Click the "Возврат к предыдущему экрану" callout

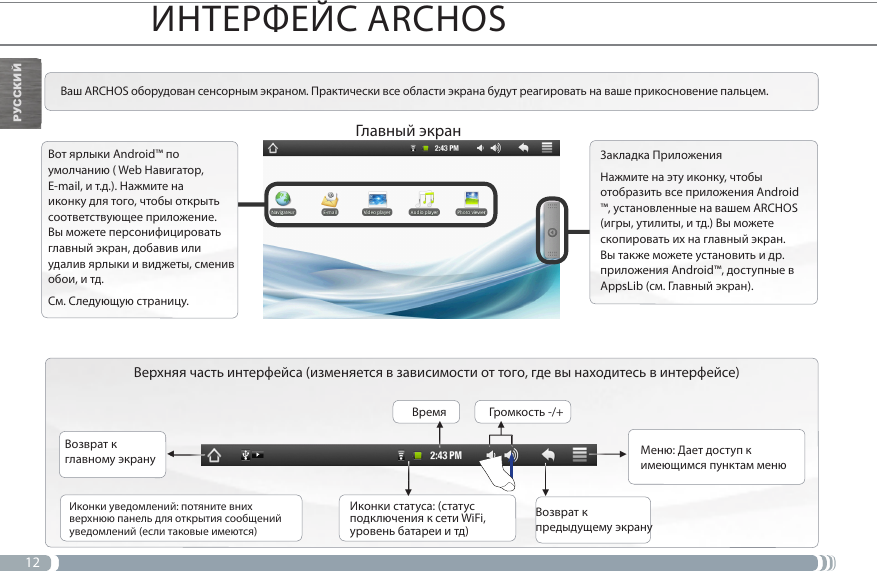pyautogui.click(x=593, y=520)
